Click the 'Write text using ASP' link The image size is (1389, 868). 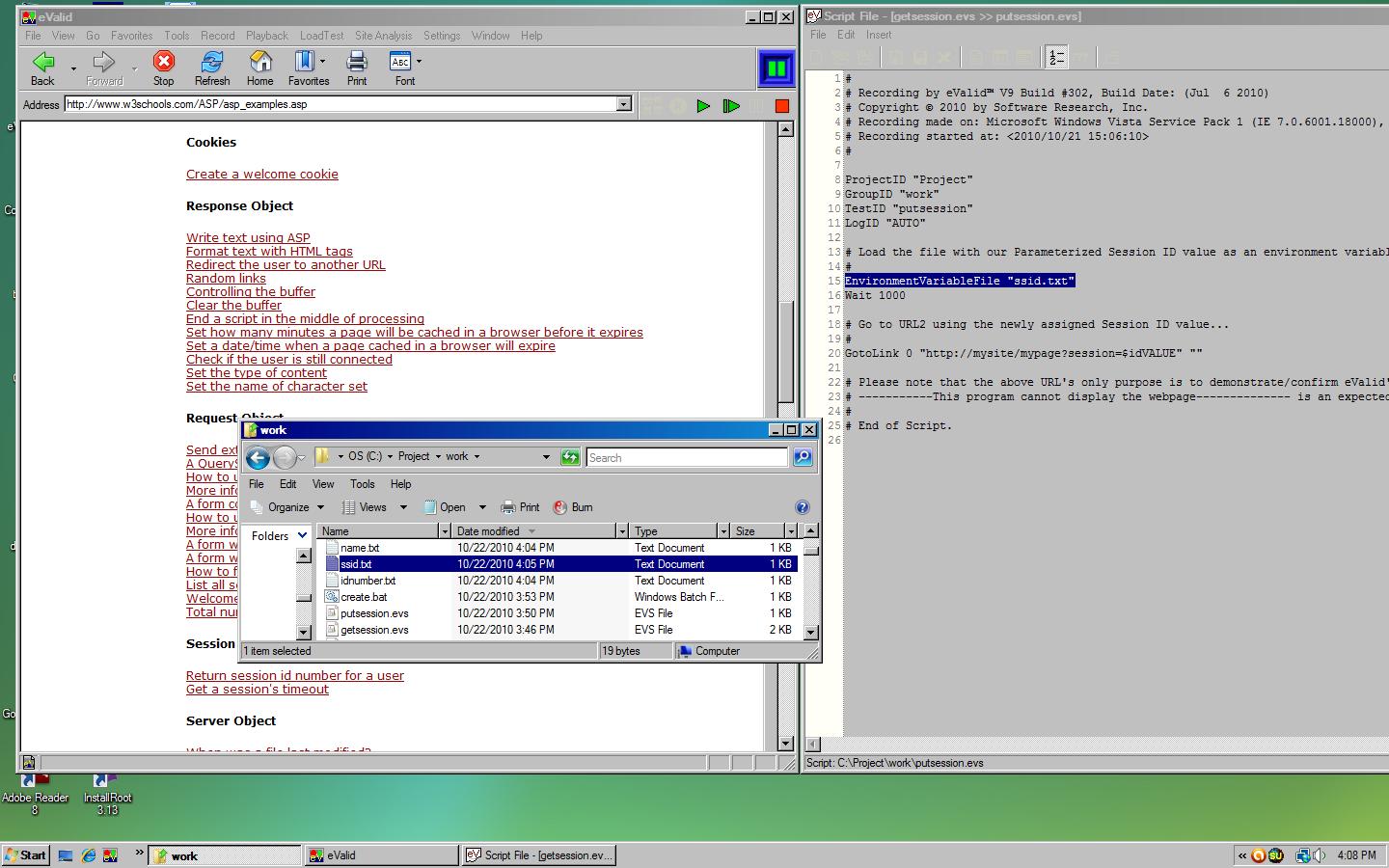(248, 238)
